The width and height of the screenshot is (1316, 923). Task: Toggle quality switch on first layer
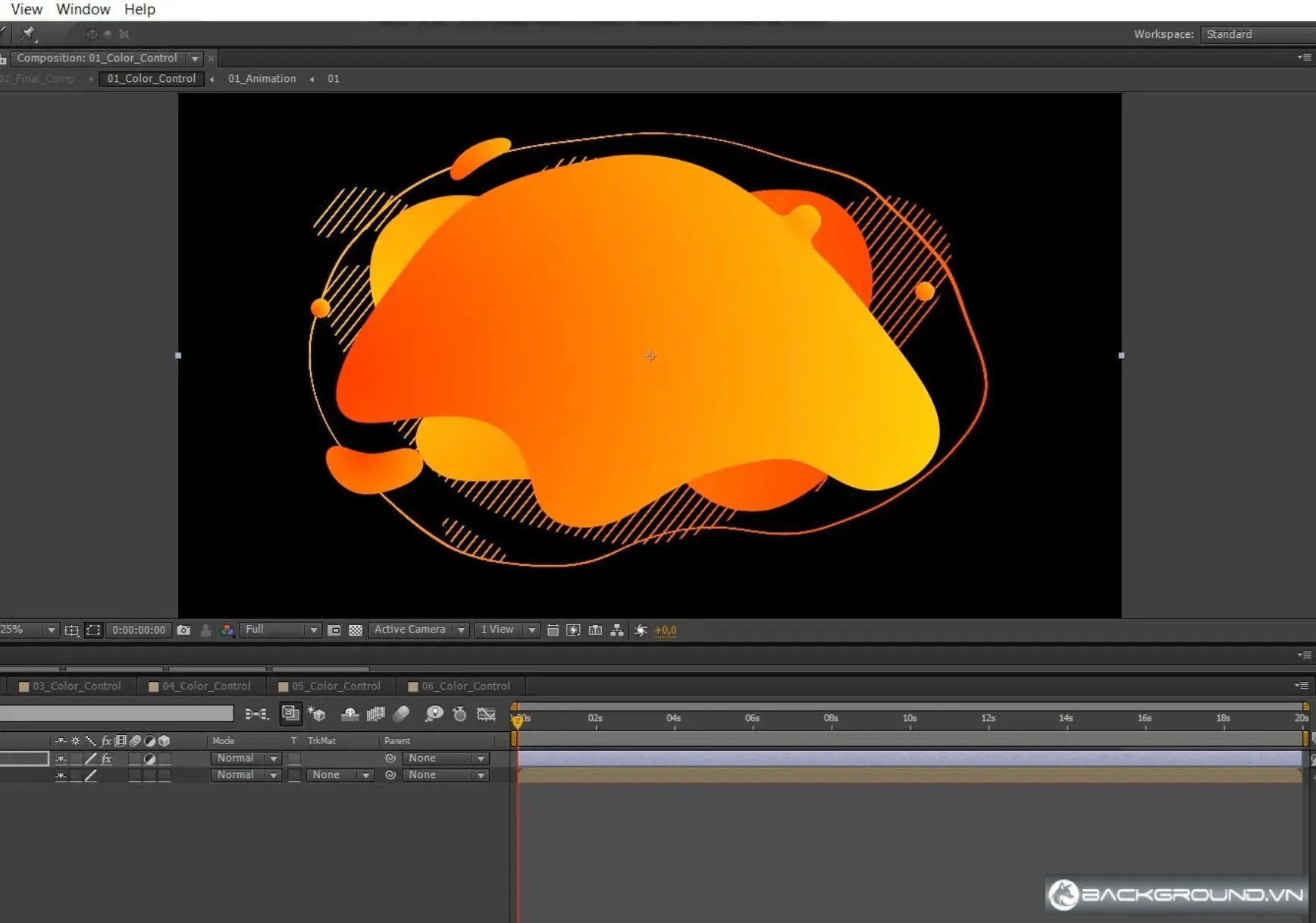91,758
